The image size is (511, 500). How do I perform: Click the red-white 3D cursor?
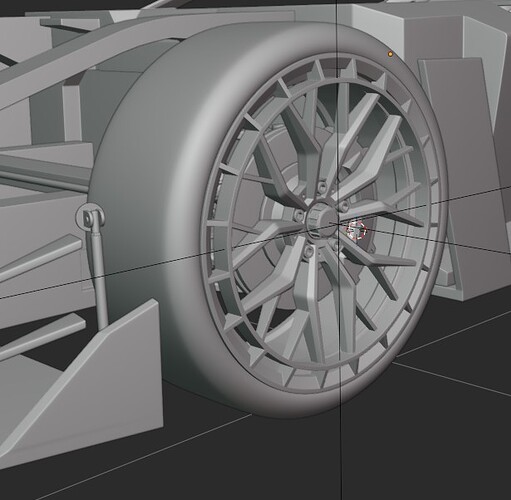click(x=356, y=229)
